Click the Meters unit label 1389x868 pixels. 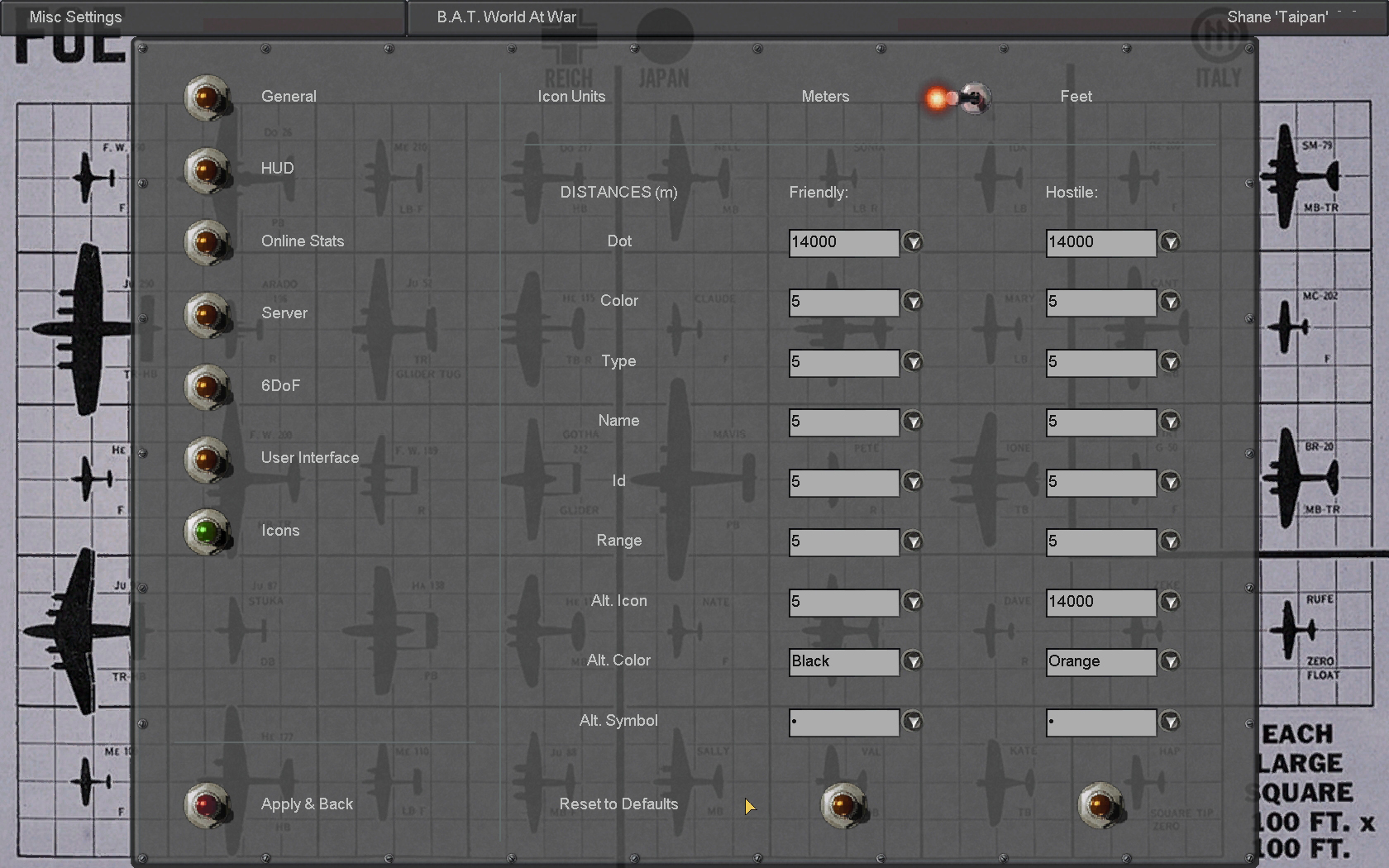[x=825, y=97]
